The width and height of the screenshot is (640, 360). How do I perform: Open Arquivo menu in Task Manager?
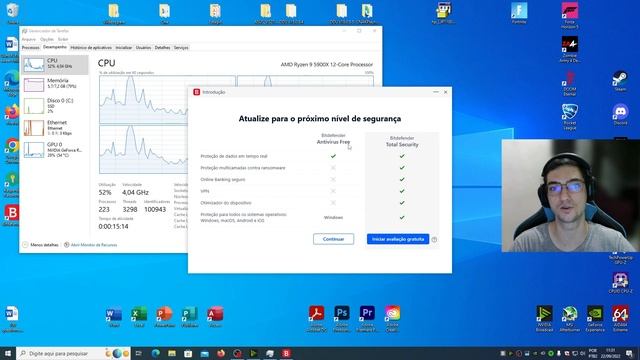pos(29,39)
